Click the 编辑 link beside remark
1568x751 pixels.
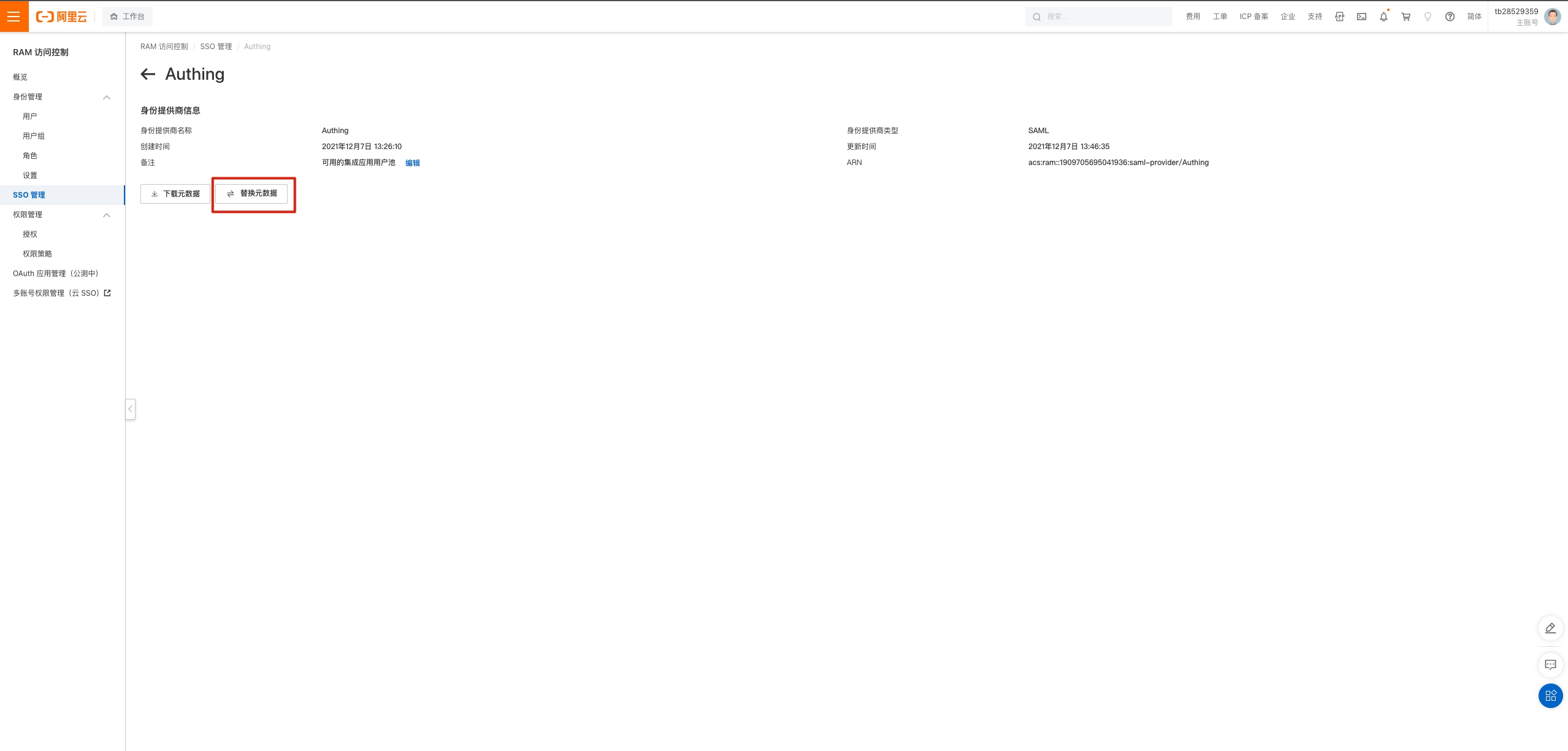point(413,163)
